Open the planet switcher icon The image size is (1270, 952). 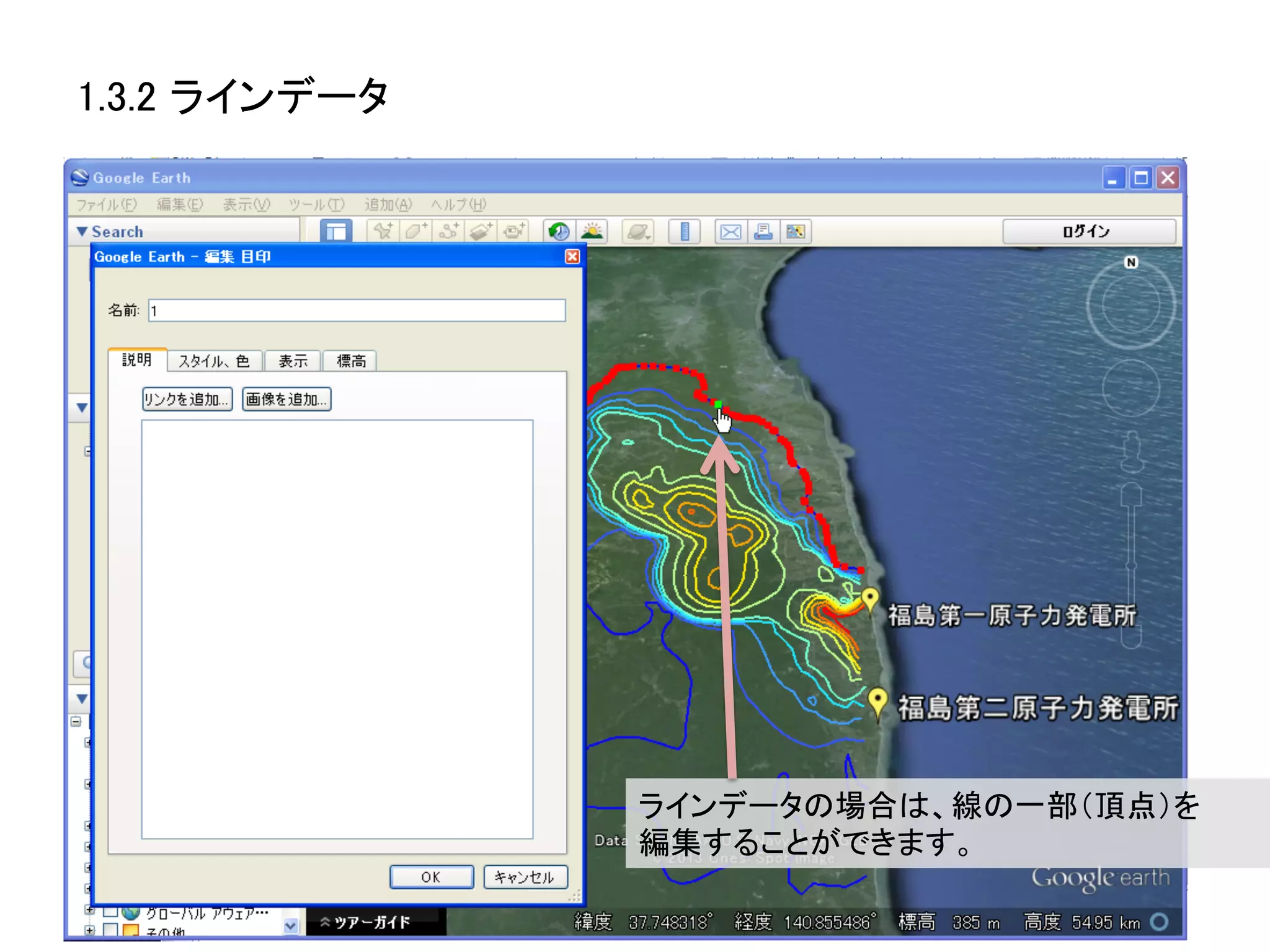click(638, 231)
